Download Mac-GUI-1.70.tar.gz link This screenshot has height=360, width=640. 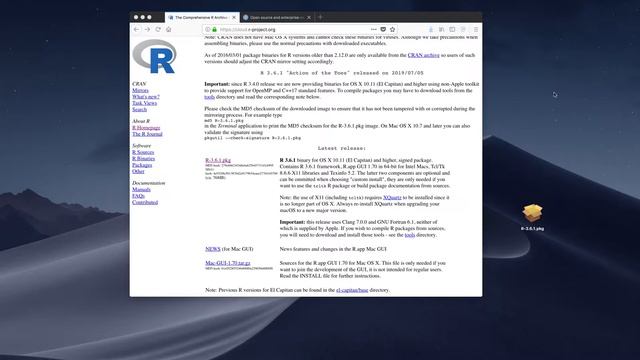(x=228, y=263)
